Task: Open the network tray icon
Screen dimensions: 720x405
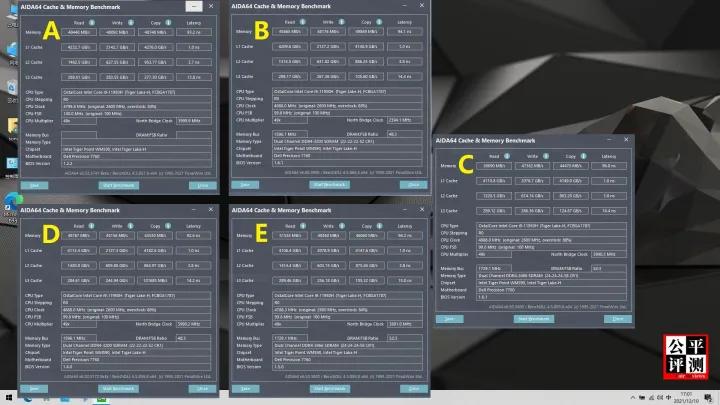Action: (x=651, y=398)
